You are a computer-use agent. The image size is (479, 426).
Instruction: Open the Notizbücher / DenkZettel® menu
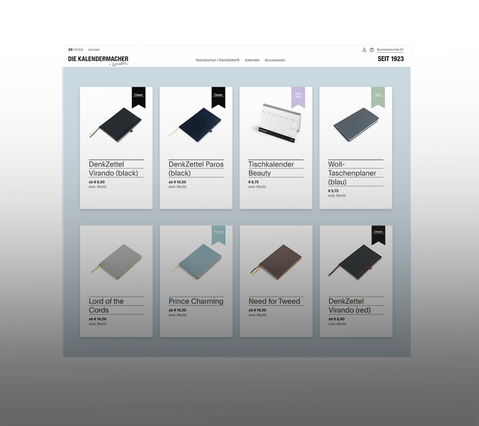coord(217,60)
